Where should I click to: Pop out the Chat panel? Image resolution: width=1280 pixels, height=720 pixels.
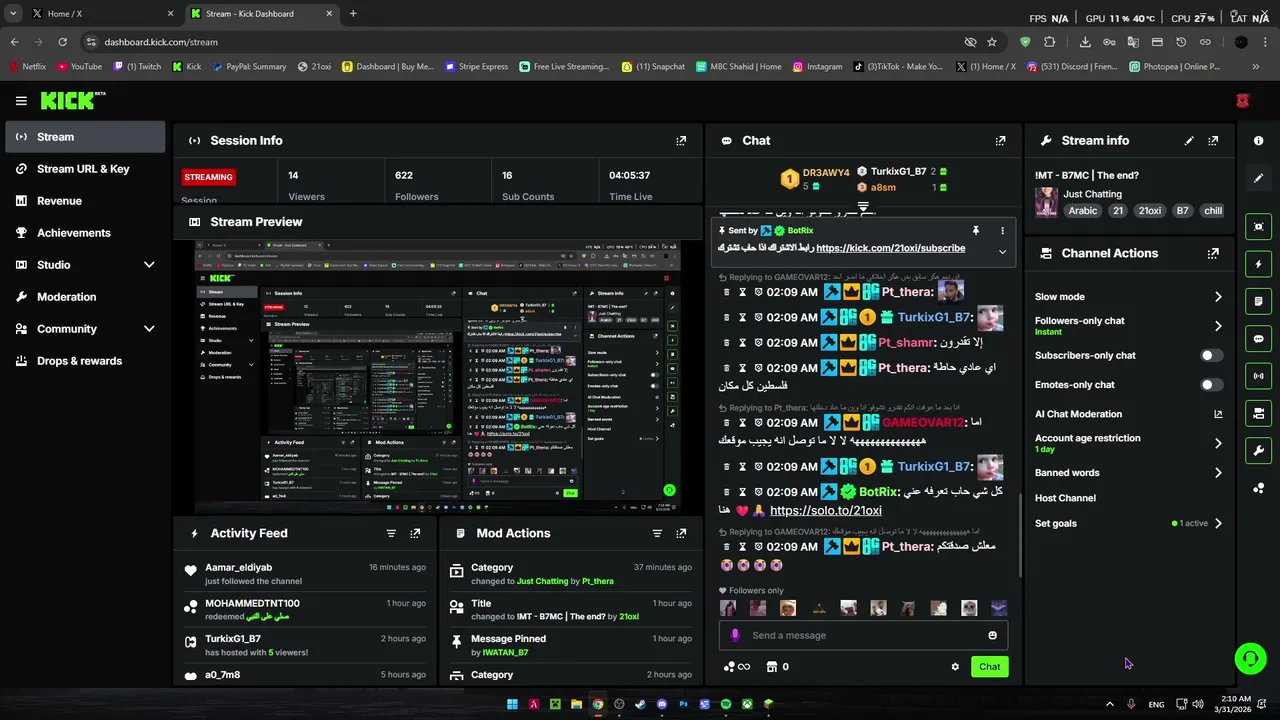coord(1000,141)
